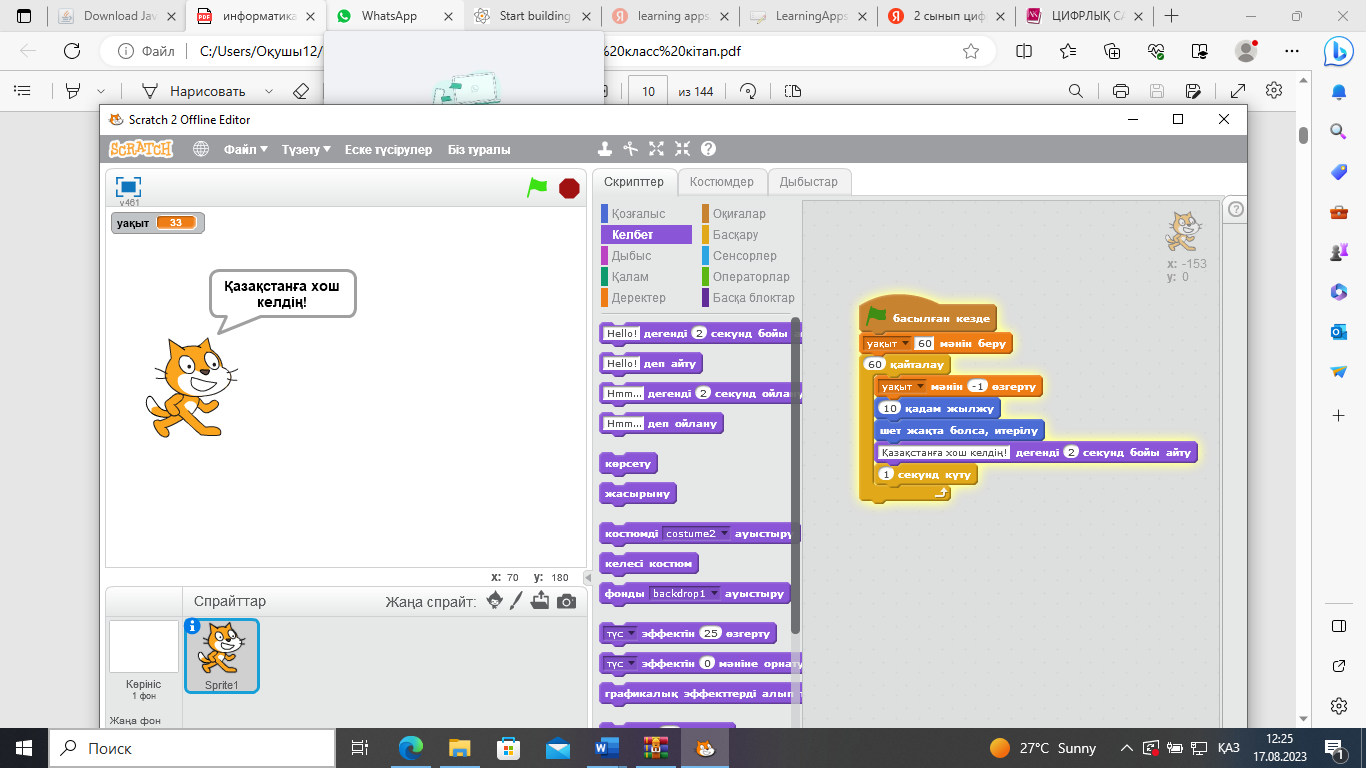Click Еске түсірулер menu item
1366x768 pixels.
click(x=388, y=149)
